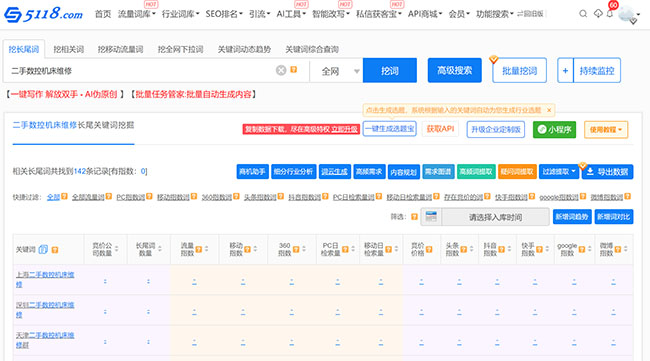Screen dimensions: 650x361
Task: Open the notification bell icon
Action: tap(609, 14)
